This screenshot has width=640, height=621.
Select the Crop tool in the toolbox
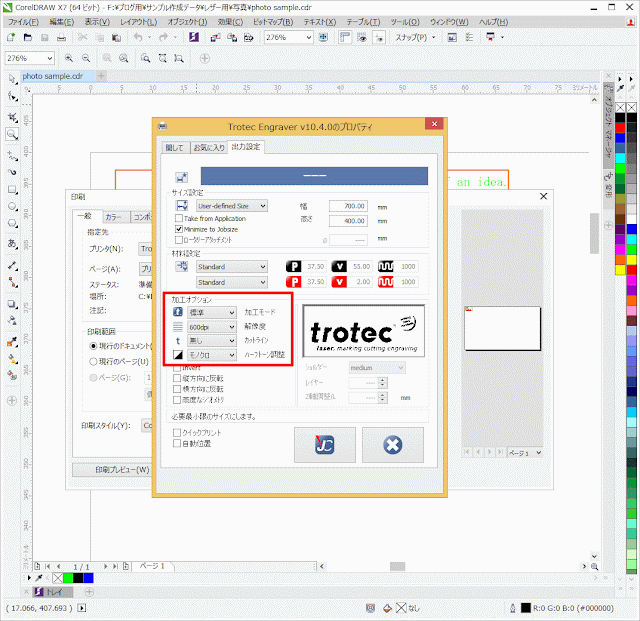point(13,118)
